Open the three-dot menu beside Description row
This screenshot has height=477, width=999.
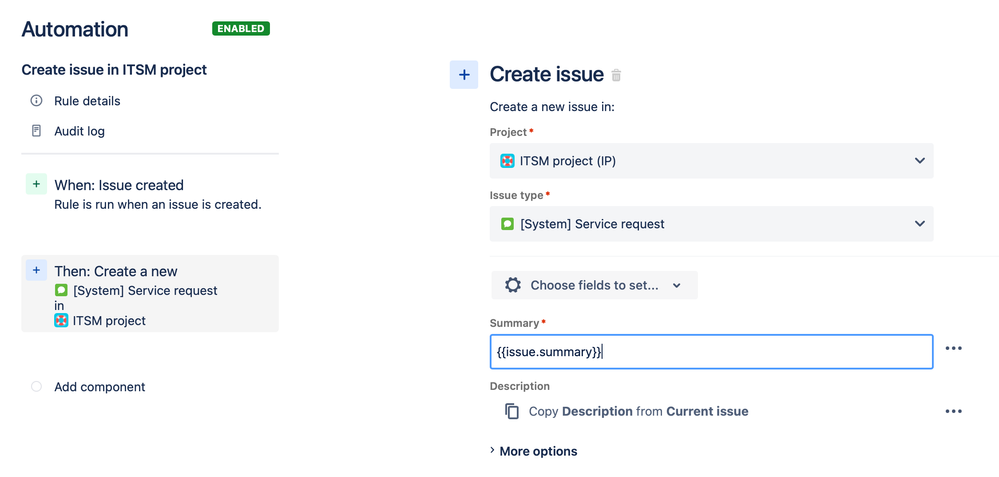953,411
